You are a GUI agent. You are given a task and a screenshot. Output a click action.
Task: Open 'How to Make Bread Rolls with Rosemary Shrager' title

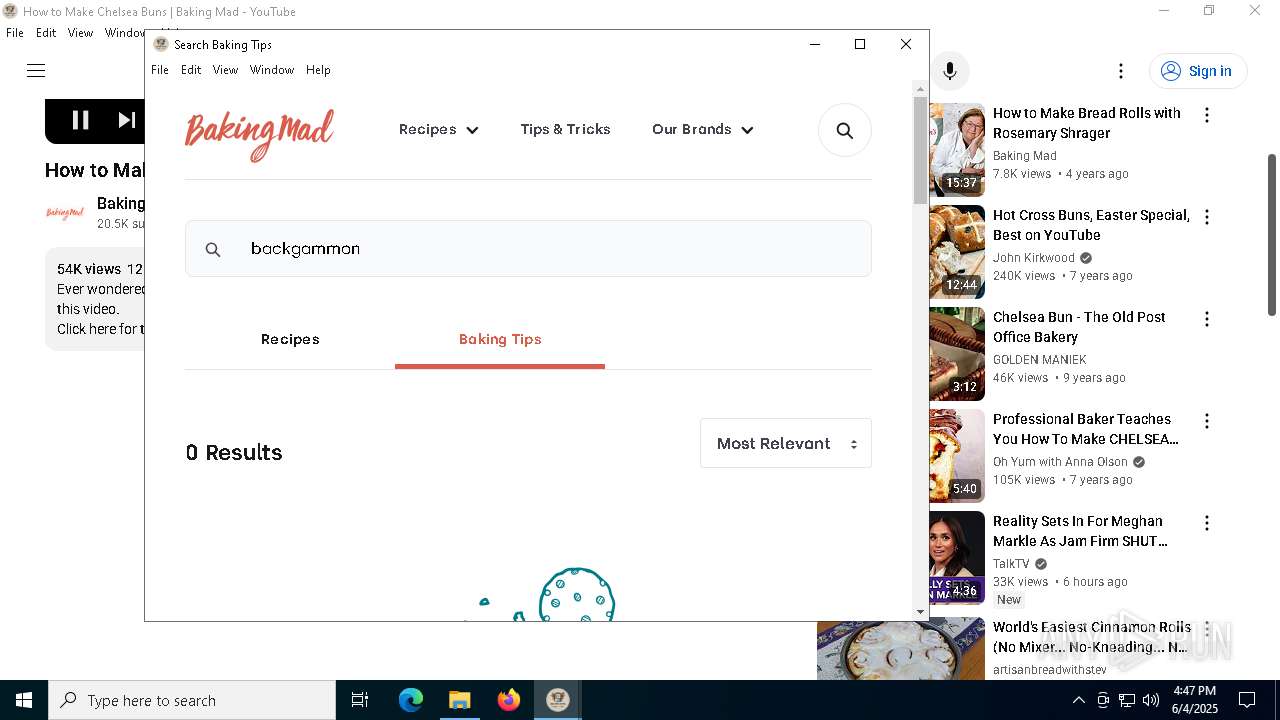pos(1087,123)
